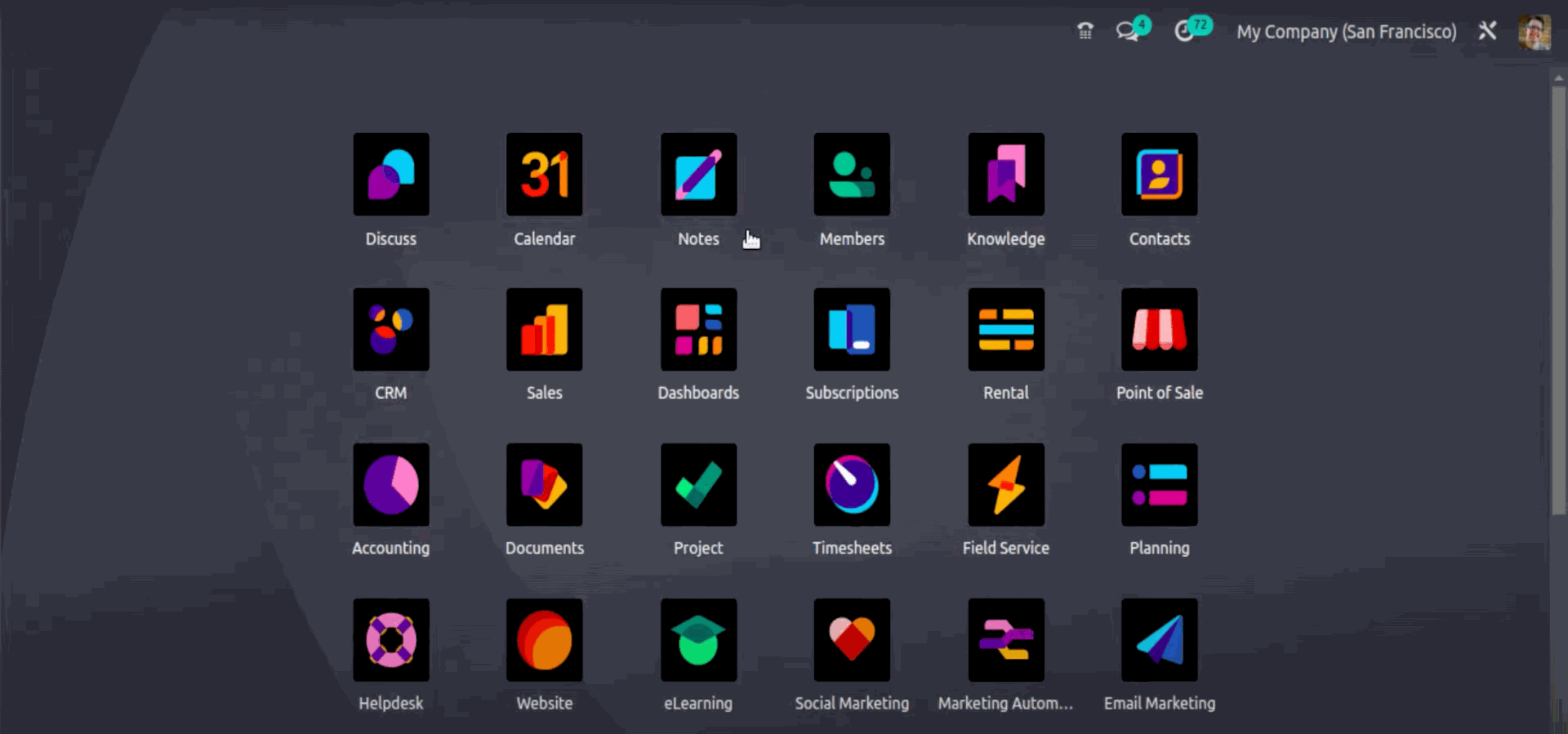Open the Helpdesk app icon
The width and height of the screenshot is (1568, 734).
[390, 640]
